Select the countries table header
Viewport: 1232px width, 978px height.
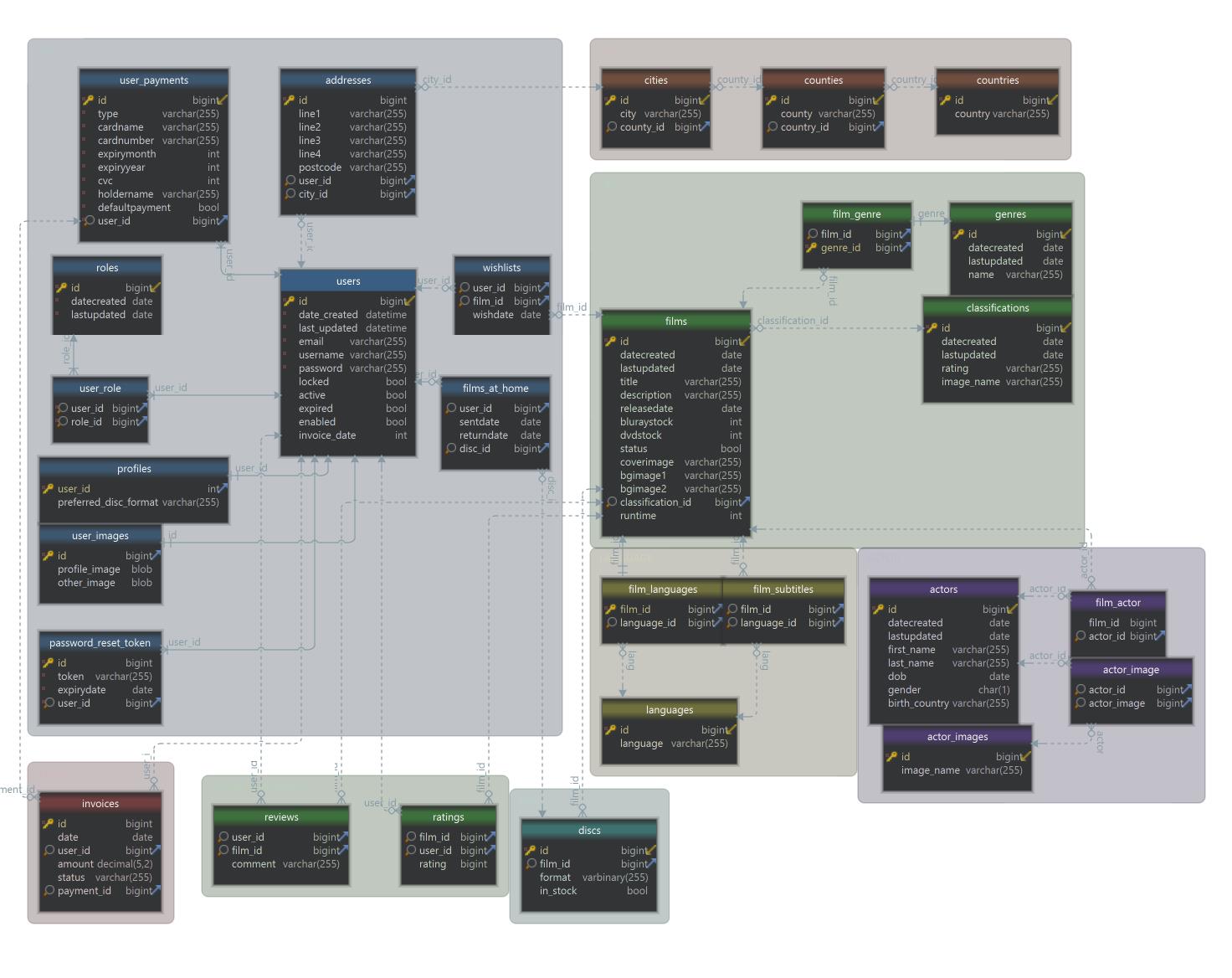click(997, 80)
